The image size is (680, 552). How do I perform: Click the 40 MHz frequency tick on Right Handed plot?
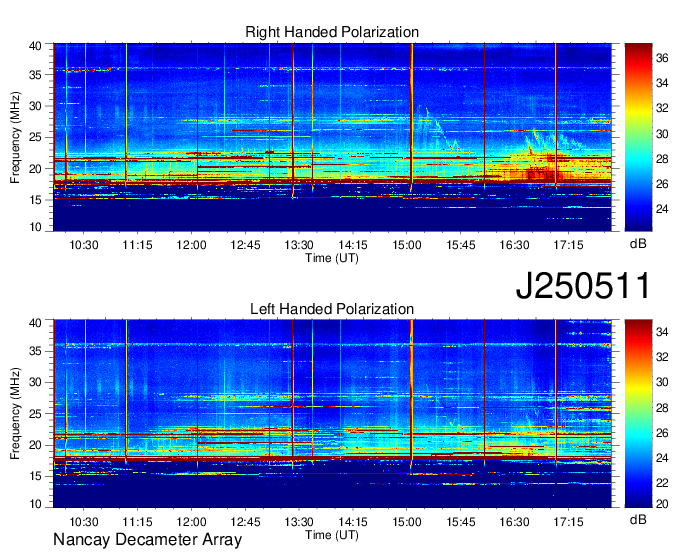pos(36,46)
